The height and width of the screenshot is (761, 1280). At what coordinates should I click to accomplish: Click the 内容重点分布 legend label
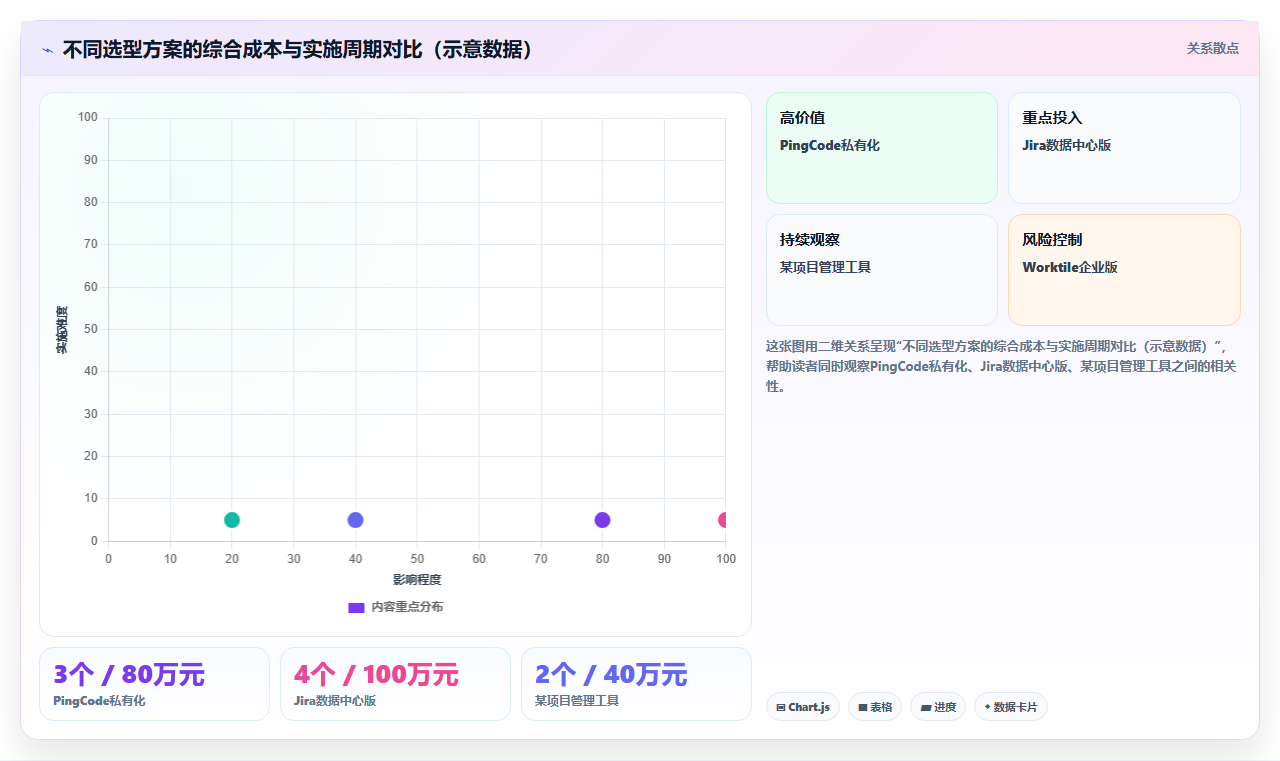click(x=407, y=607)
